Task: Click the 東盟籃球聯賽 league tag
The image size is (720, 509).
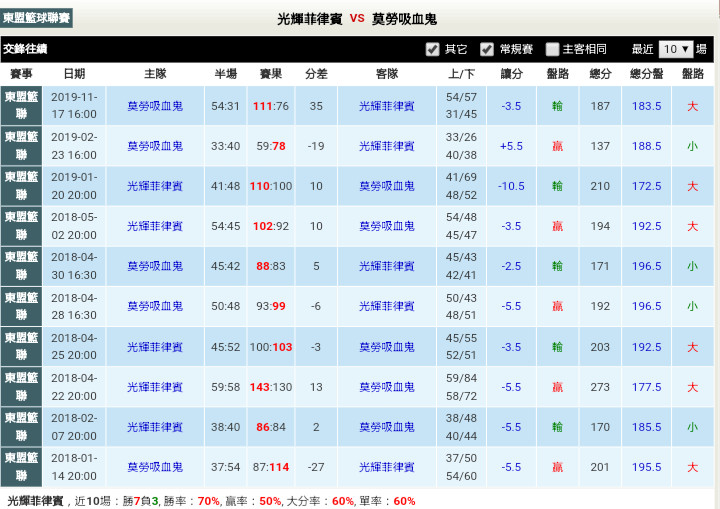Action: 36,18
